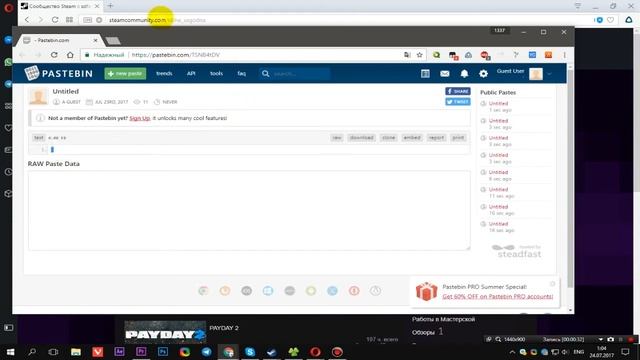Click the Guest User avatar in header
The width and height of the screenshot is (640, 360).
pyautogui.click(x=536, y=74)
